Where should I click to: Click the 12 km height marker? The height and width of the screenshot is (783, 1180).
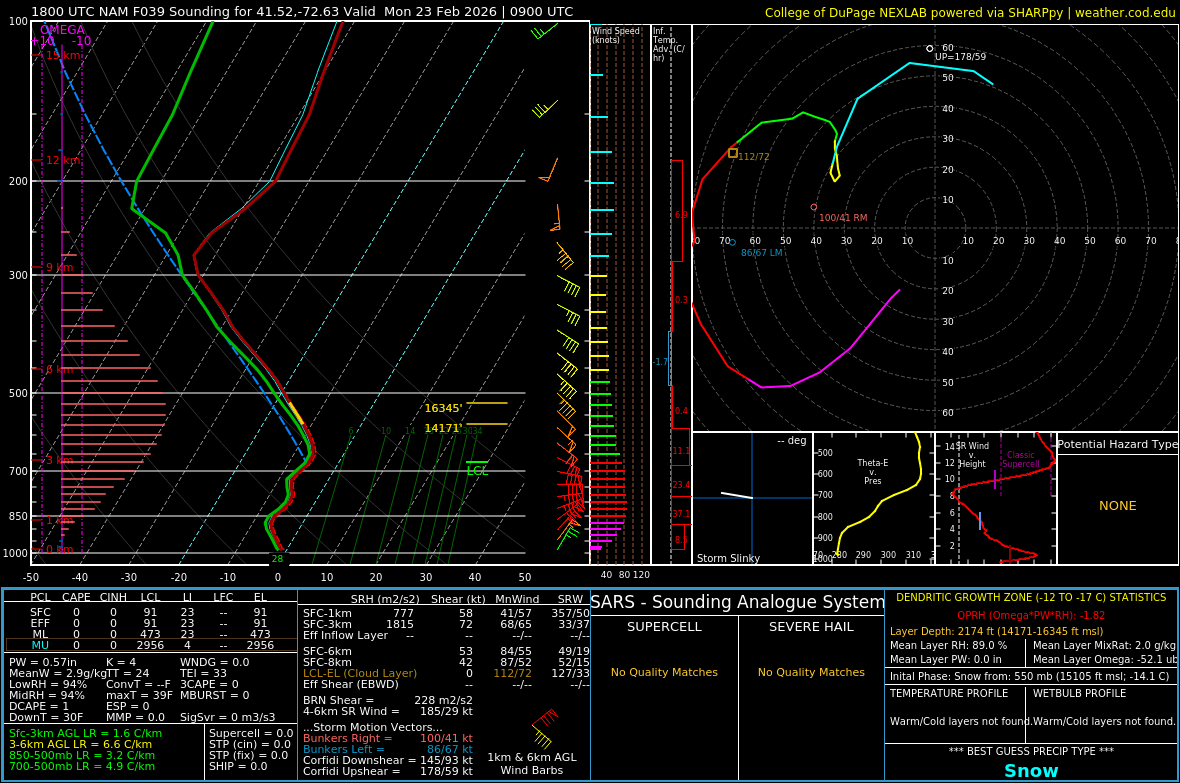[x=63, y=160]
